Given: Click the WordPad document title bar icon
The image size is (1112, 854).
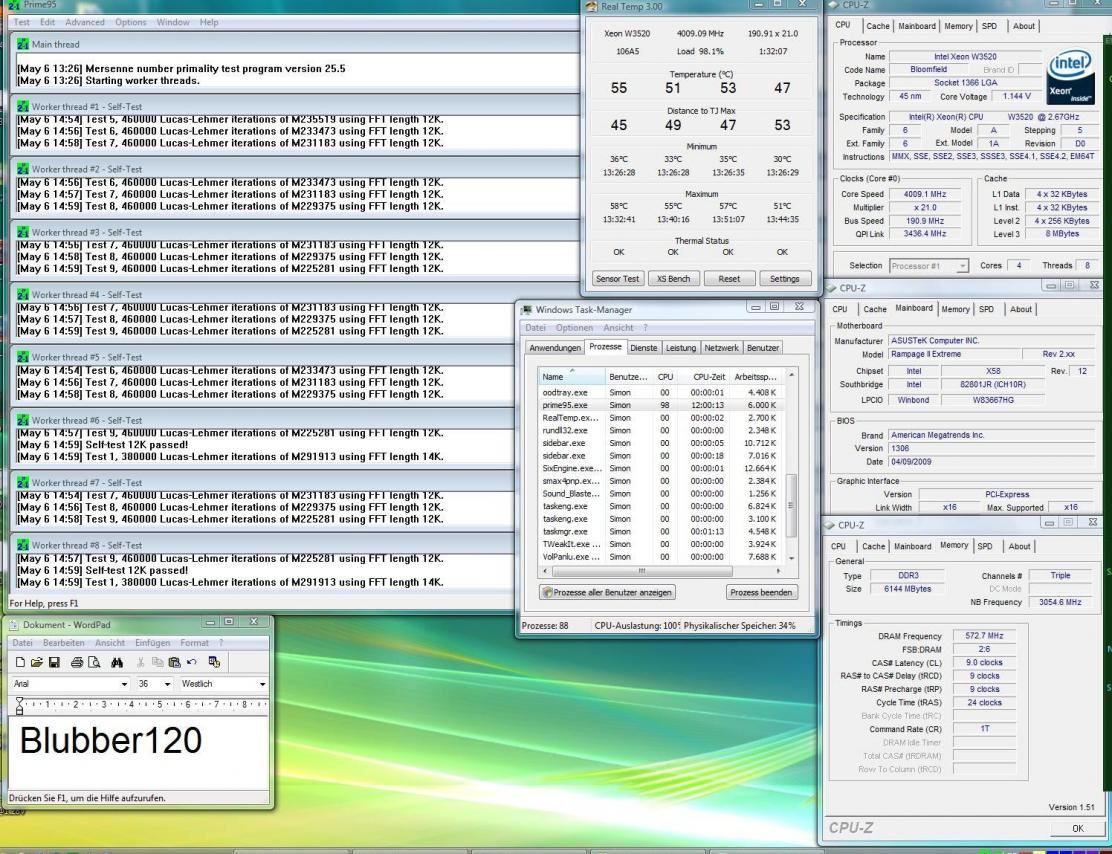Looking at the screenshot, I should click(13, 625).
